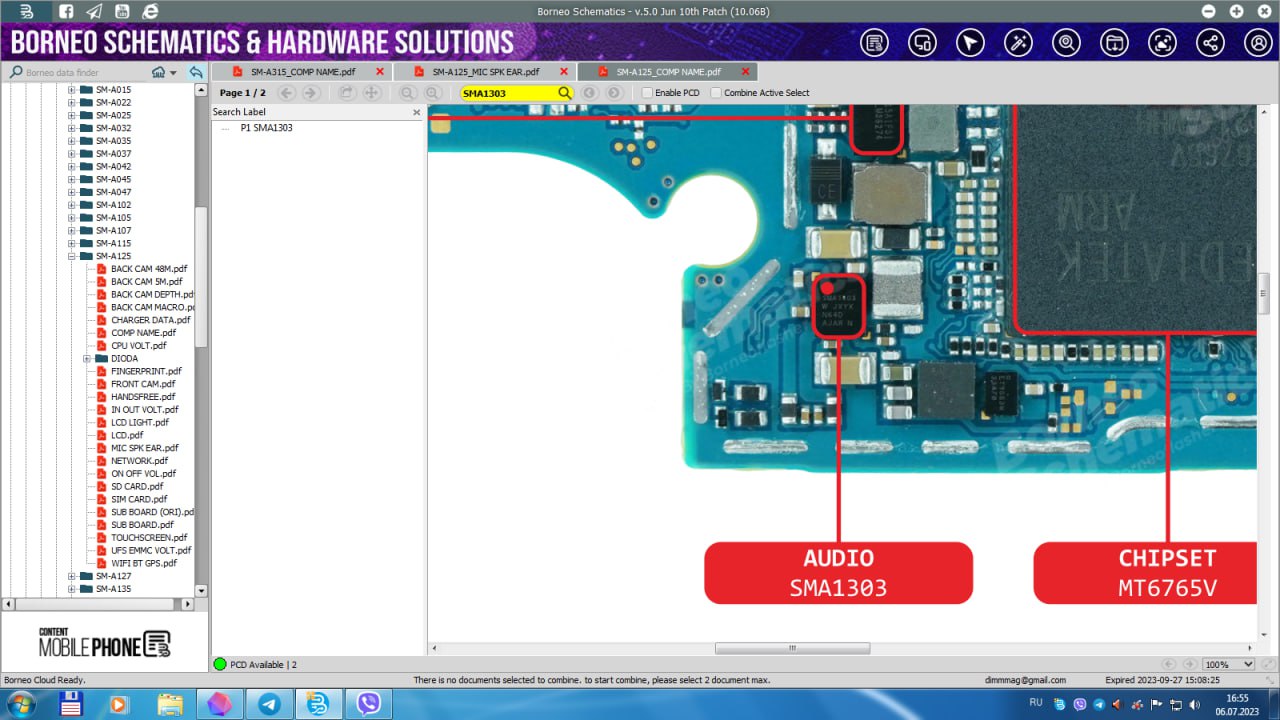The height and width of the screenshot is (720, 1280).
Task: Click the RU language indicator in tray
Action: coord(1036,703)
